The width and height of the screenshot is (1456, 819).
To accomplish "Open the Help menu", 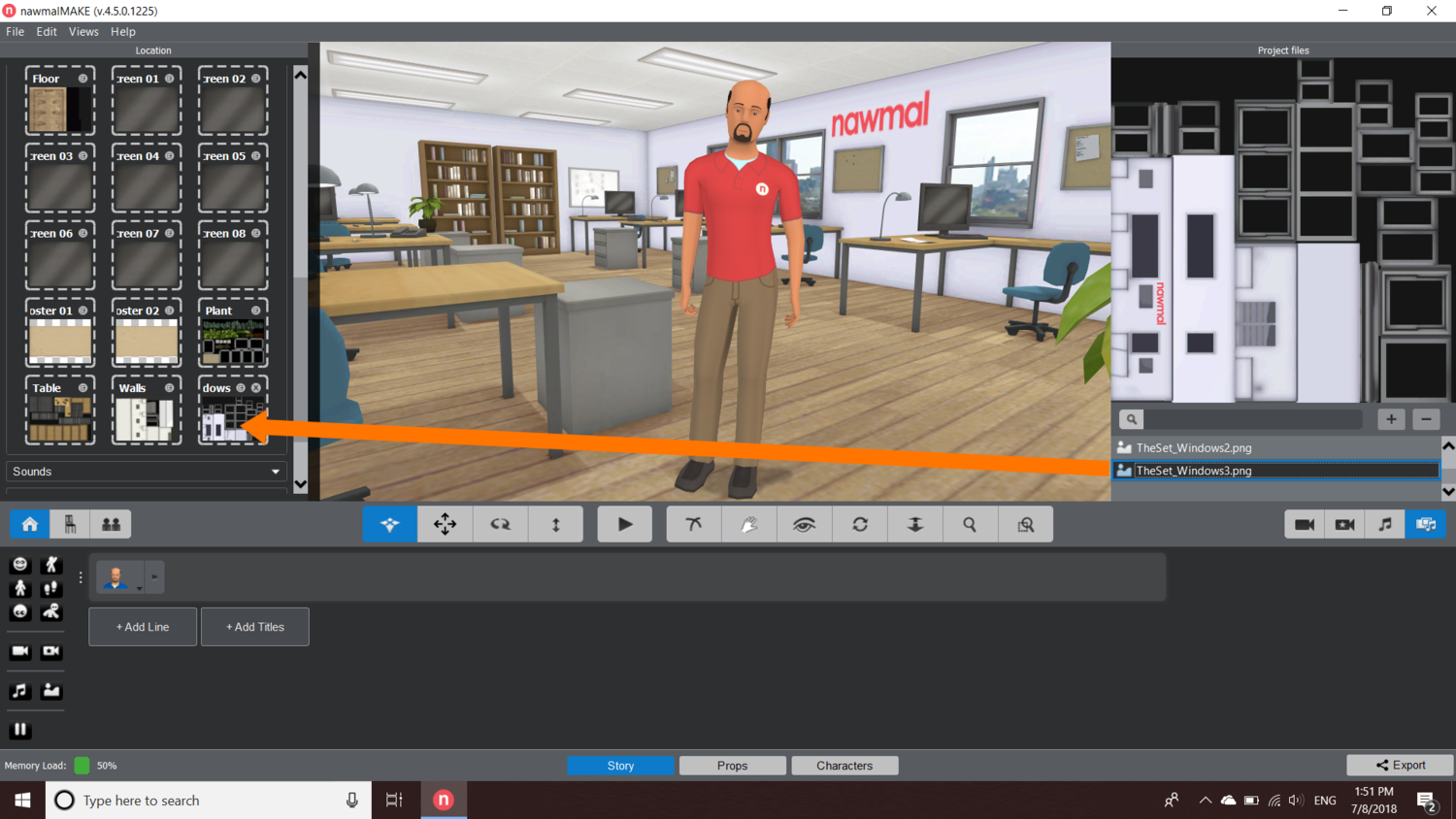I will coord(123,32).
